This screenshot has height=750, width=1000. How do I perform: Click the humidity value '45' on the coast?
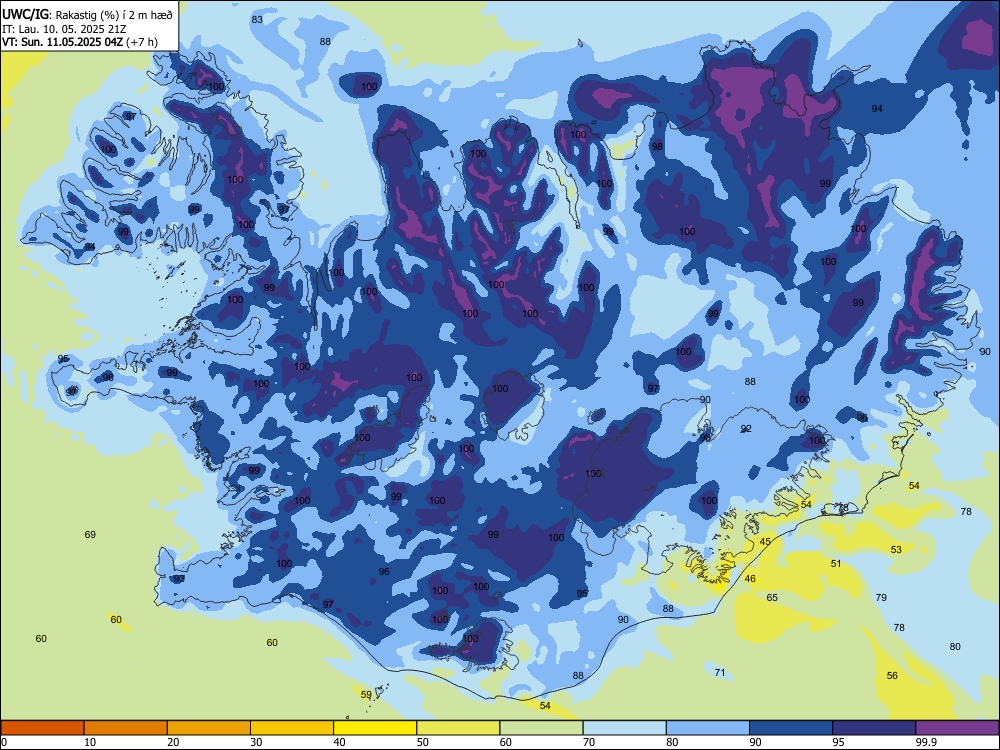(765, 541)
